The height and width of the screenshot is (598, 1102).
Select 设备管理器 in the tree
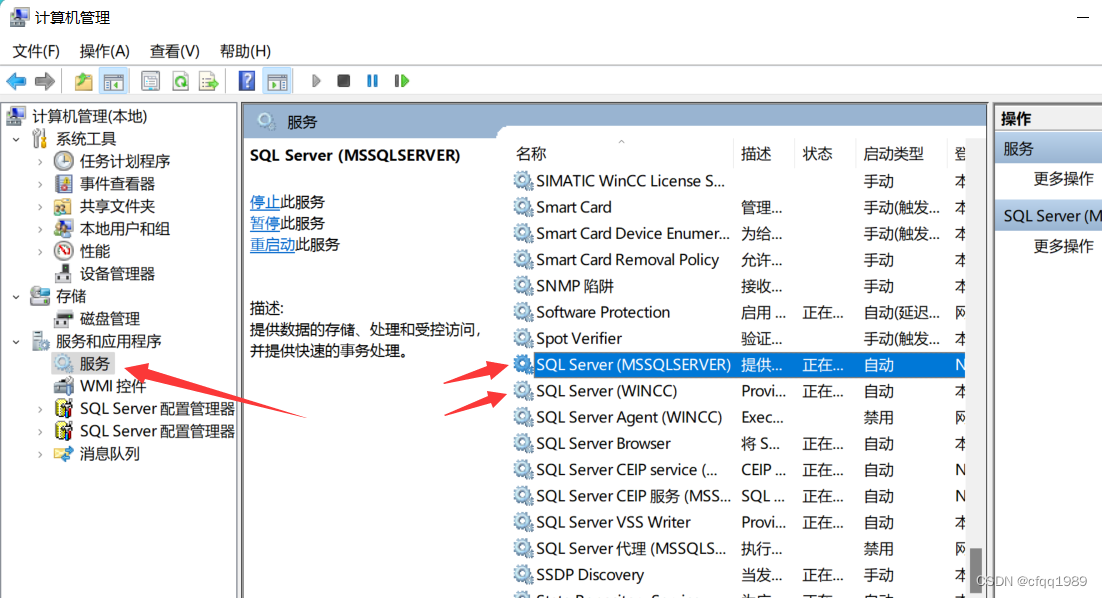coord(117,274)
